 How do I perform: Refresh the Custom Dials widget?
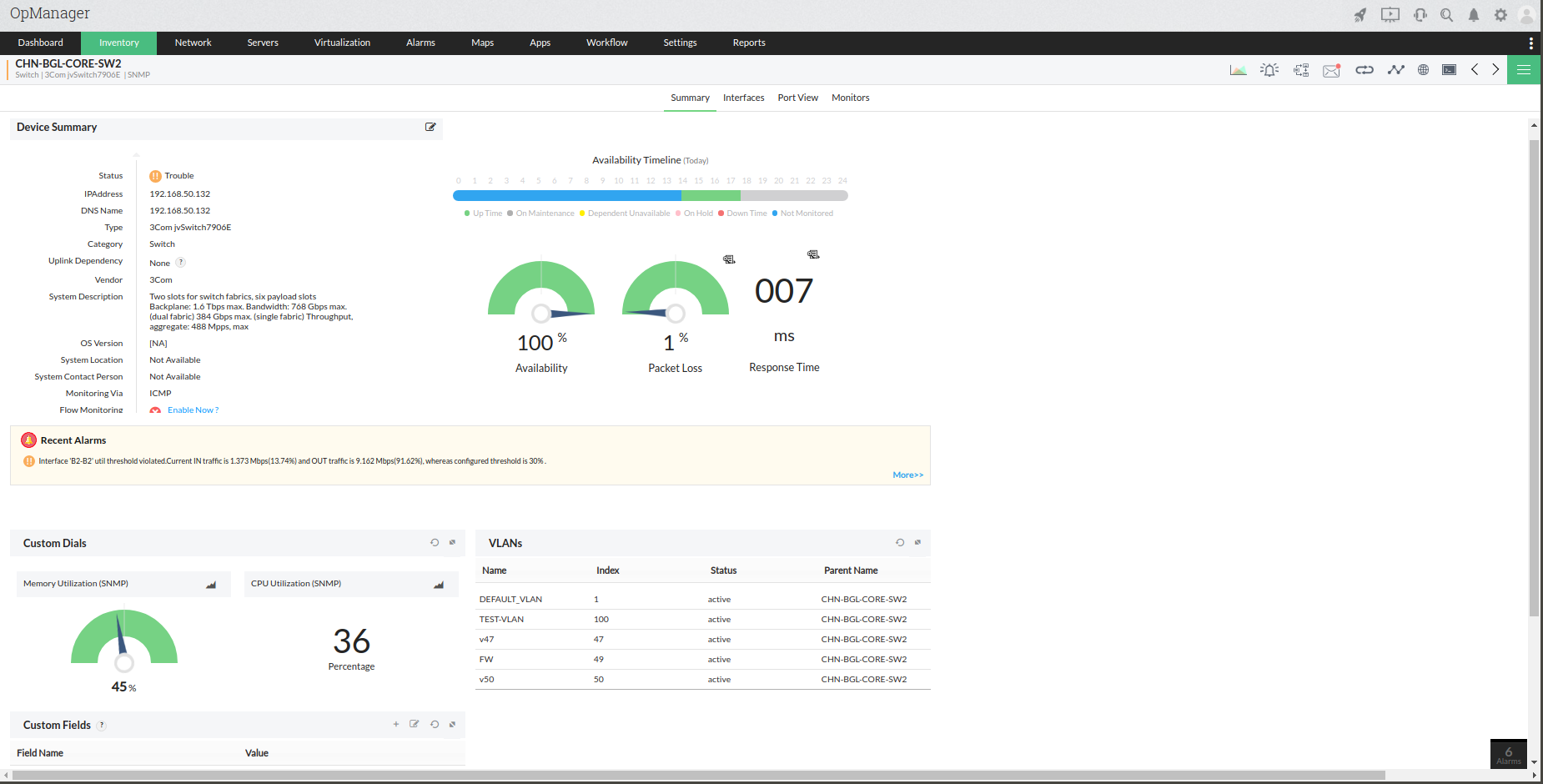(x=435, y=542)
